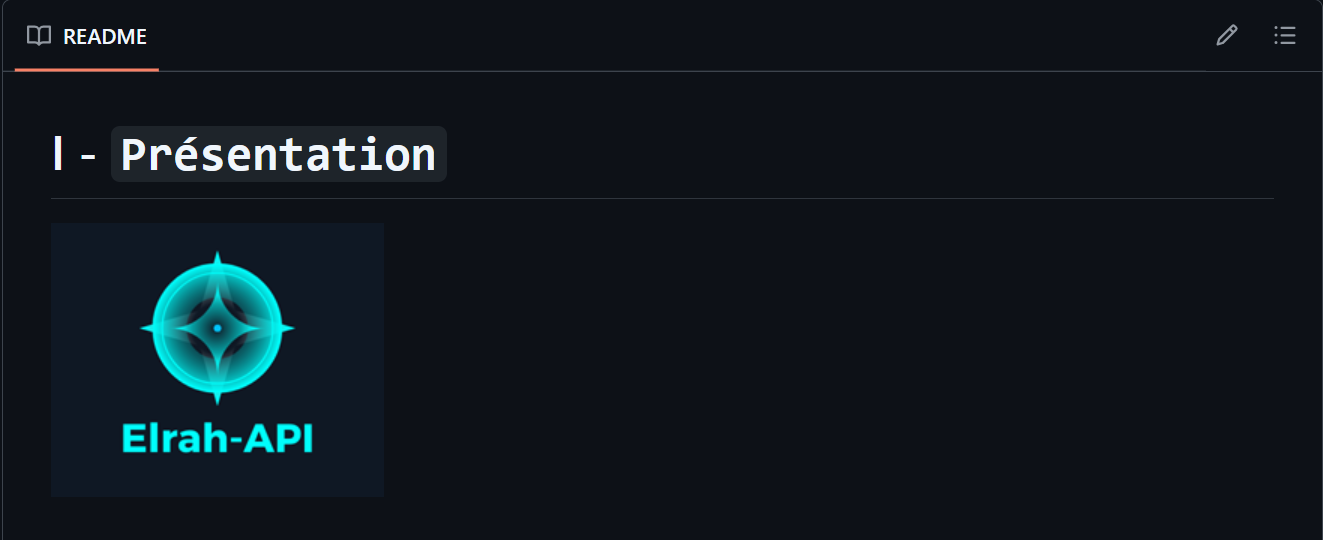Click the blue center dot of the compass
This screenshot has width=1323, height=540.
(217, 328)
